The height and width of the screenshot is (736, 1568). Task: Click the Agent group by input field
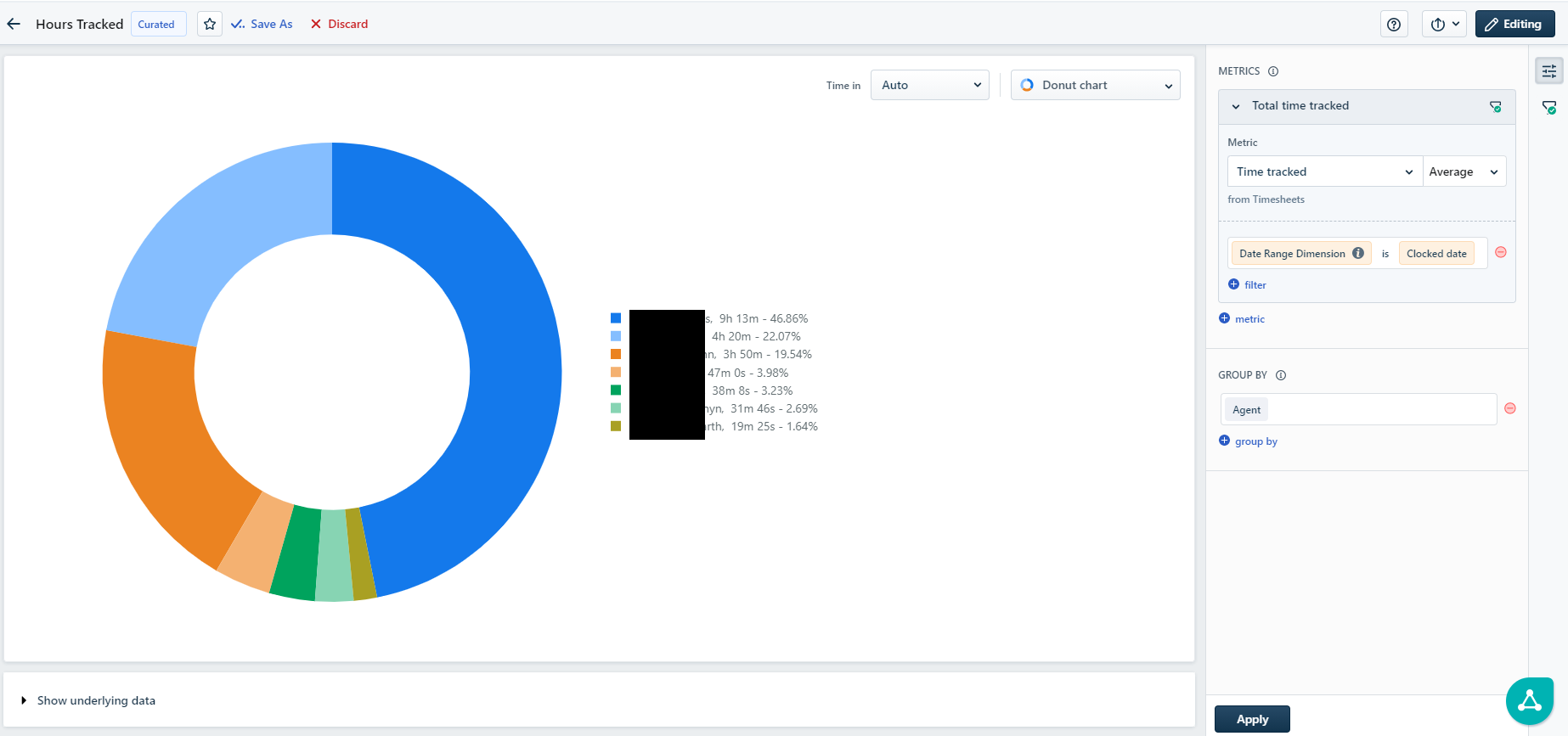(1359, 409)
